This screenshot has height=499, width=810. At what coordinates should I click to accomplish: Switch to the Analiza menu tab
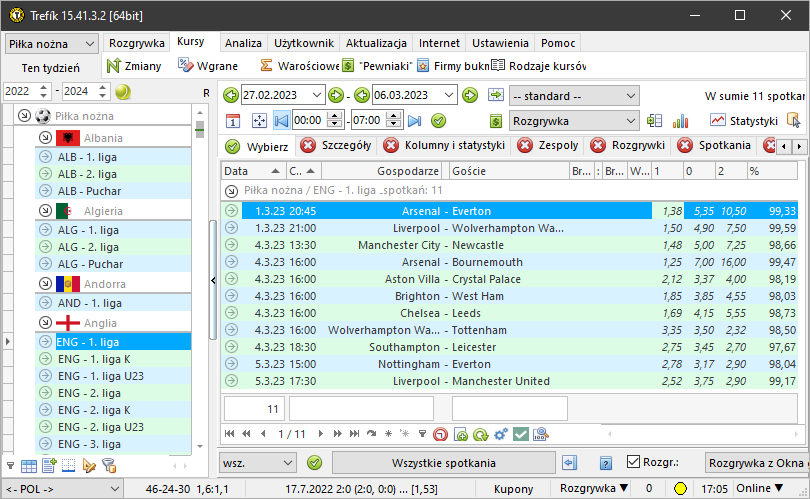tap(243, 44)
